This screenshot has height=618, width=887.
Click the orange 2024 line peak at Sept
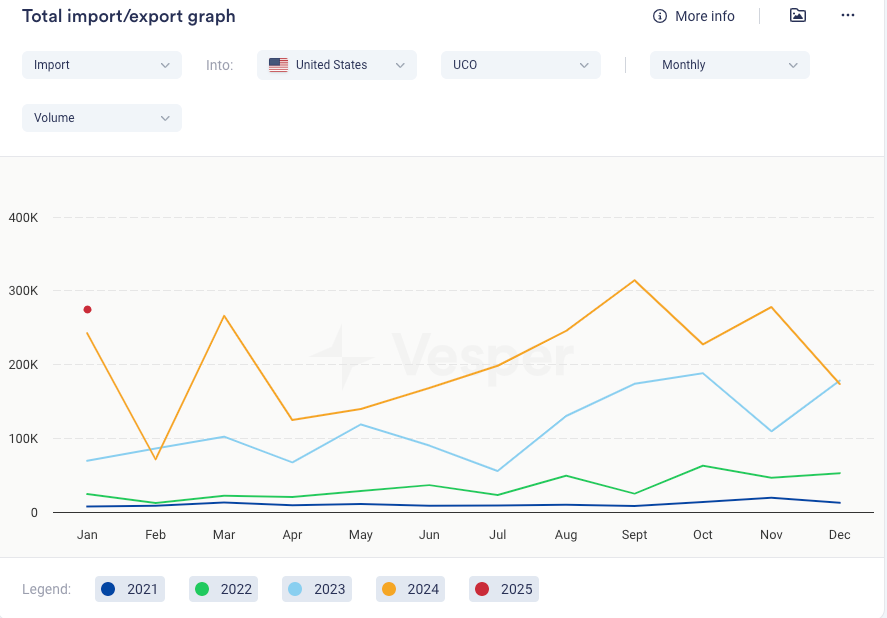click(x=634, y=280)
